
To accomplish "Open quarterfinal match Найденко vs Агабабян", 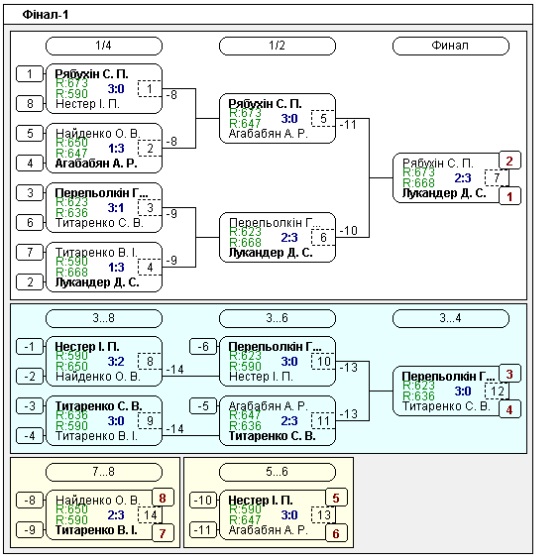I will (x=104, y=148).
